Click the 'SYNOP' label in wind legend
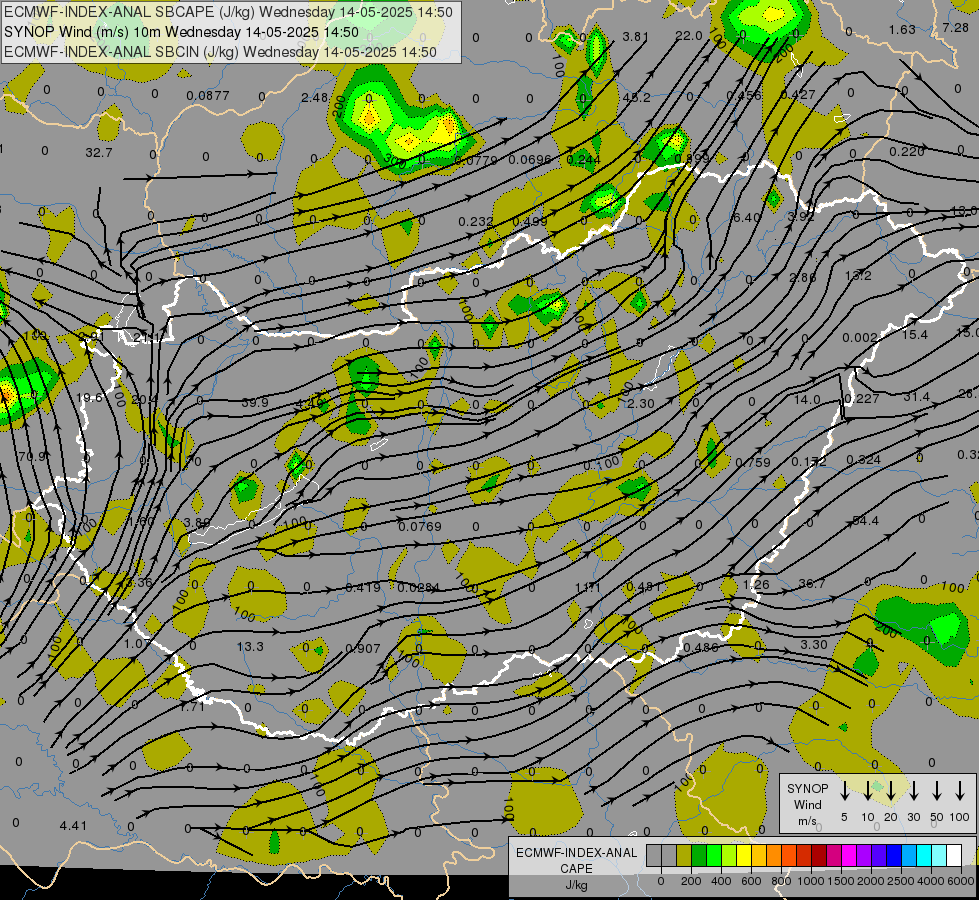The image size is (979, 900). 807,788
